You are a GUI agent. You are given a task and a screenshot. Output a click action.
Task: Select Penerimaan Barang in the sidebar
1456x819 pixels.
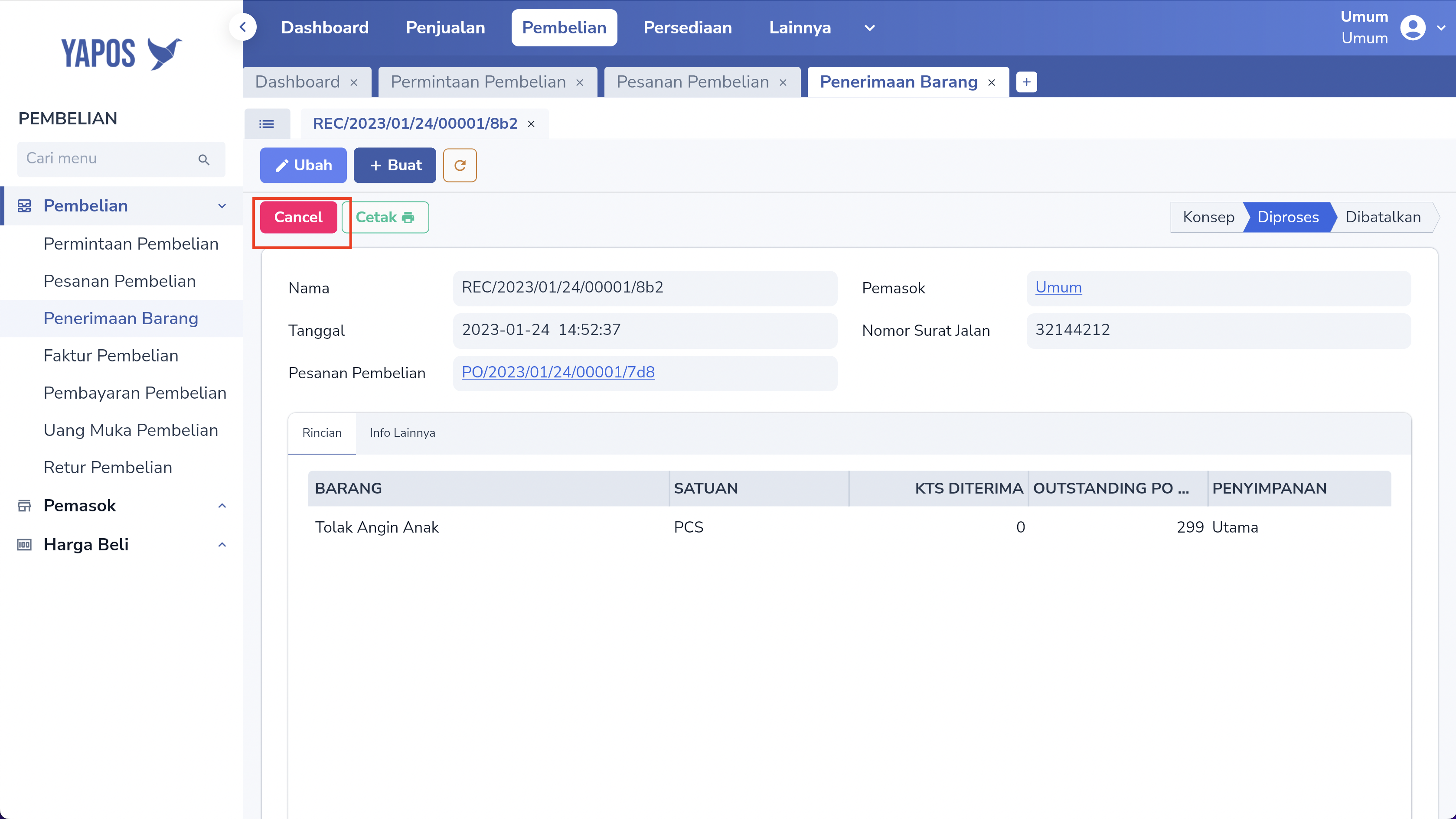coord(121,318)
